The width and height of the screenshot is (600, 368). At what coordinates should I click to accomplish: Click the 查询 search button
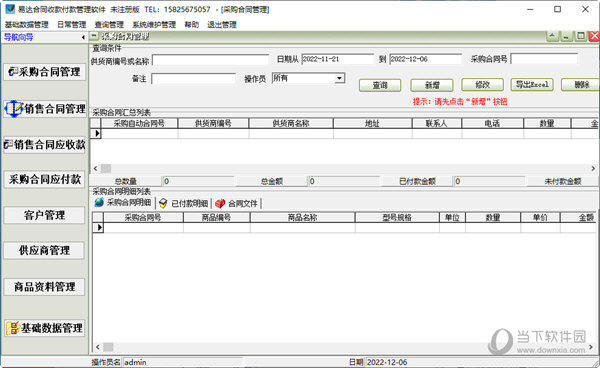click(380, 85)
